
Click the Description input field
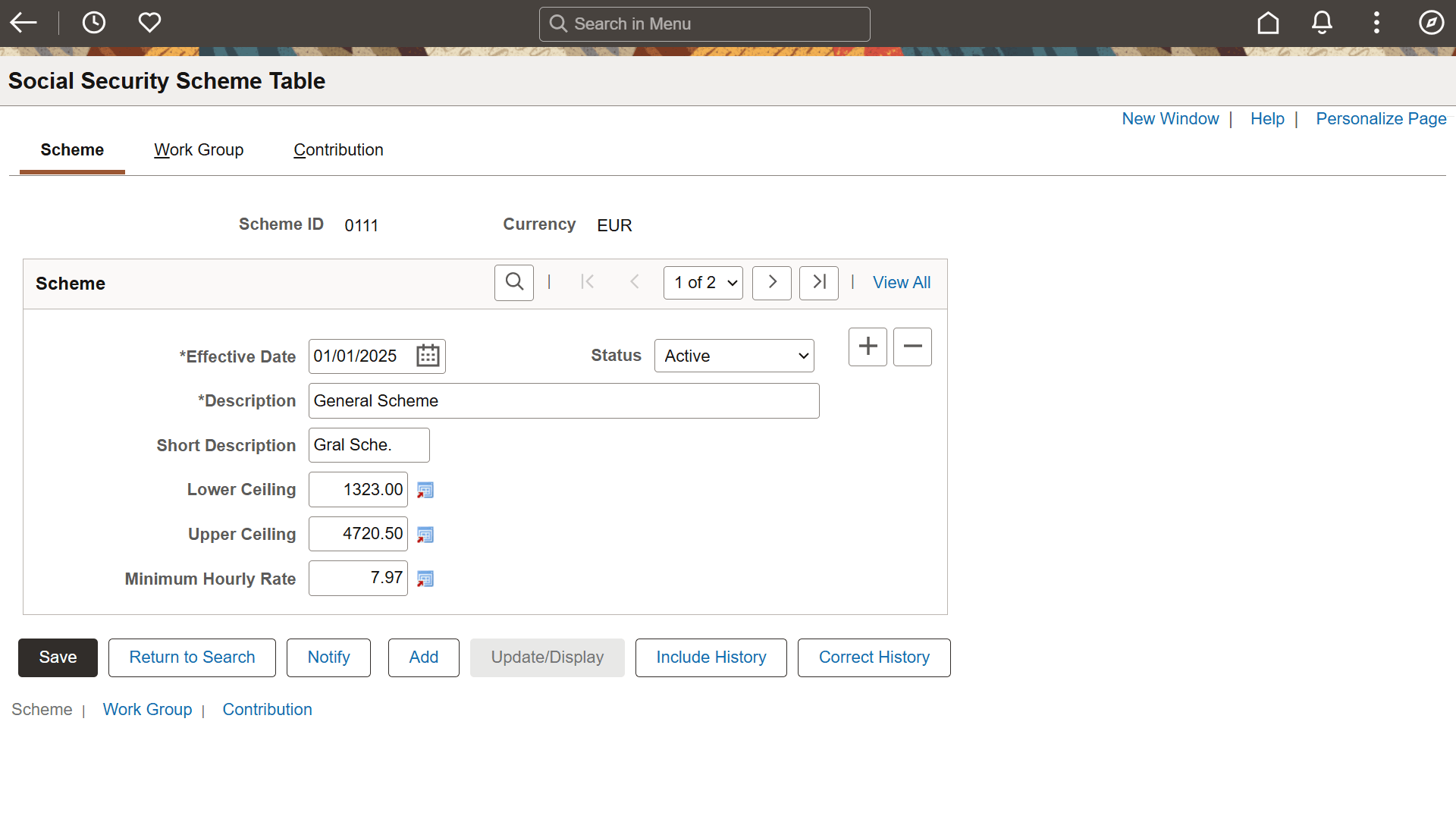(563, 400)
